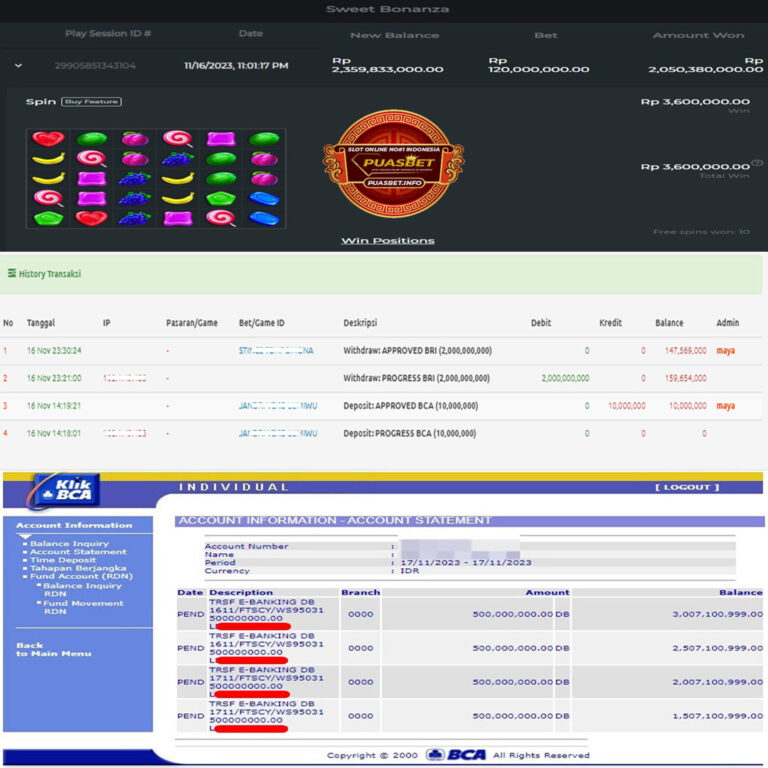Image resolution: width=768 pixels, height=768 pixels.
Task: Select the blue candy in bottom-right grid corner
Action: tap(264, 218)
